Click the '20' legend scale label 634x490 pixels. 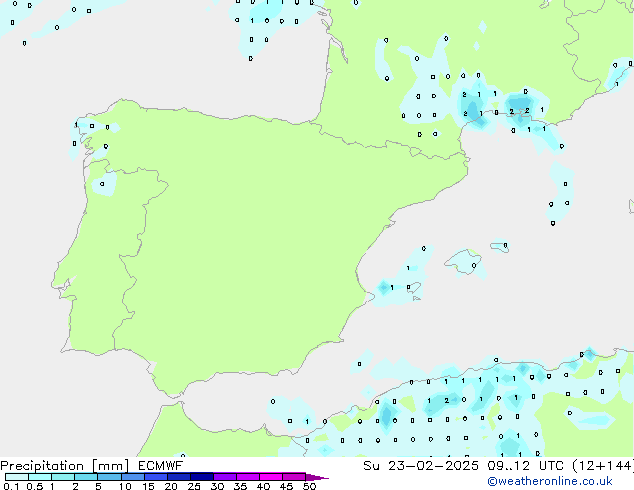pyautogui.click(x=171, y=486)
